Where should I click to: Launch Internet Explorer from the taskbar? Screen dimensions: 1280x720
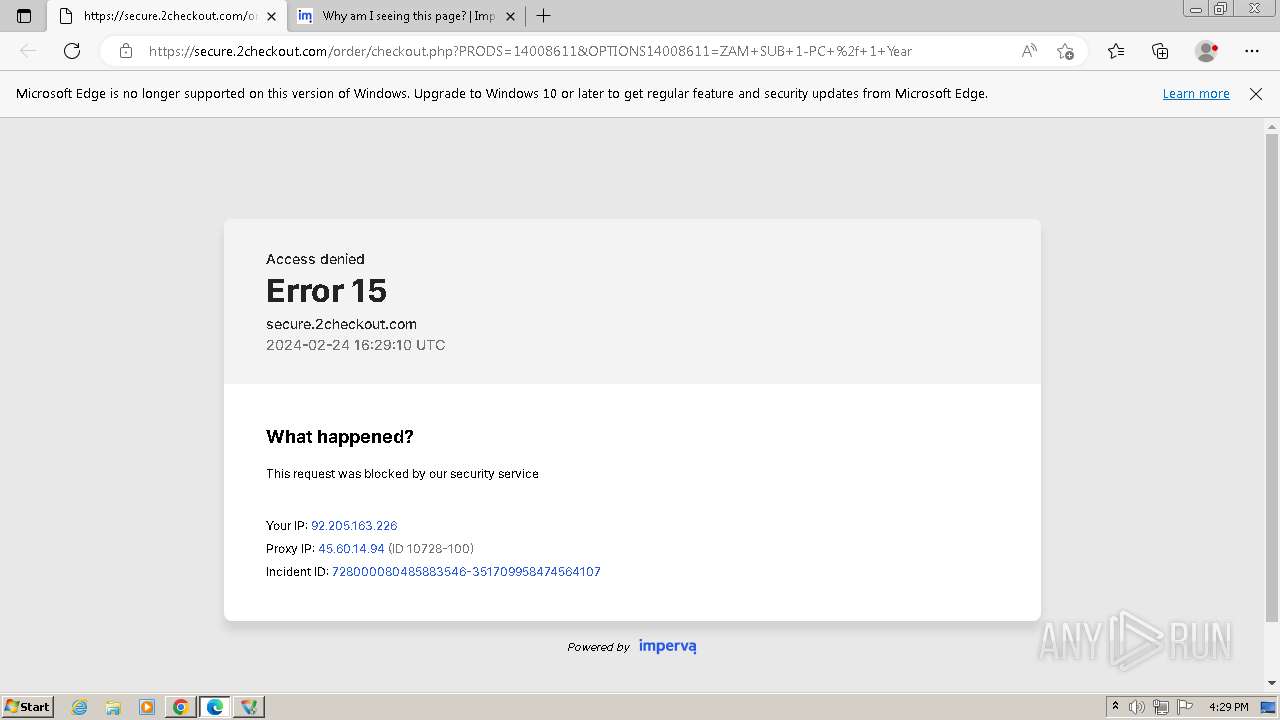tap(80, 707)
